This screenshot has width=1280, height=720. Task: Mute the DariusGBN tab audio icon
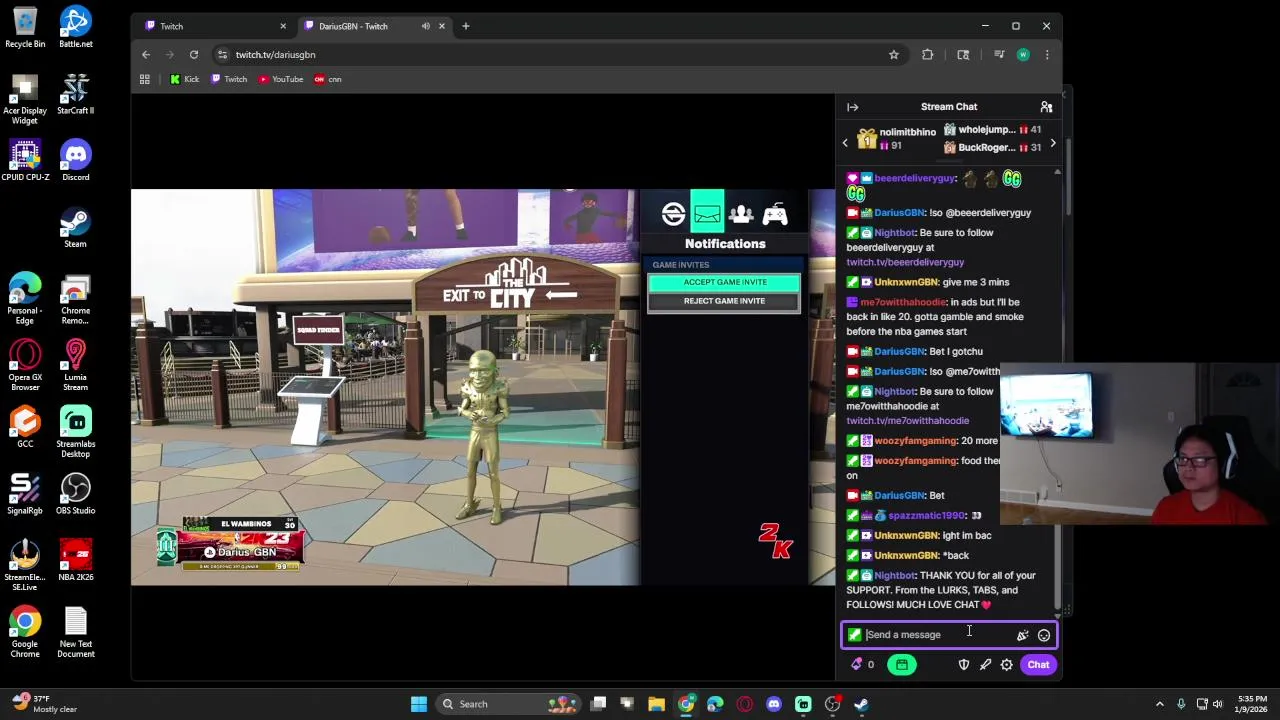coord(426,26)
